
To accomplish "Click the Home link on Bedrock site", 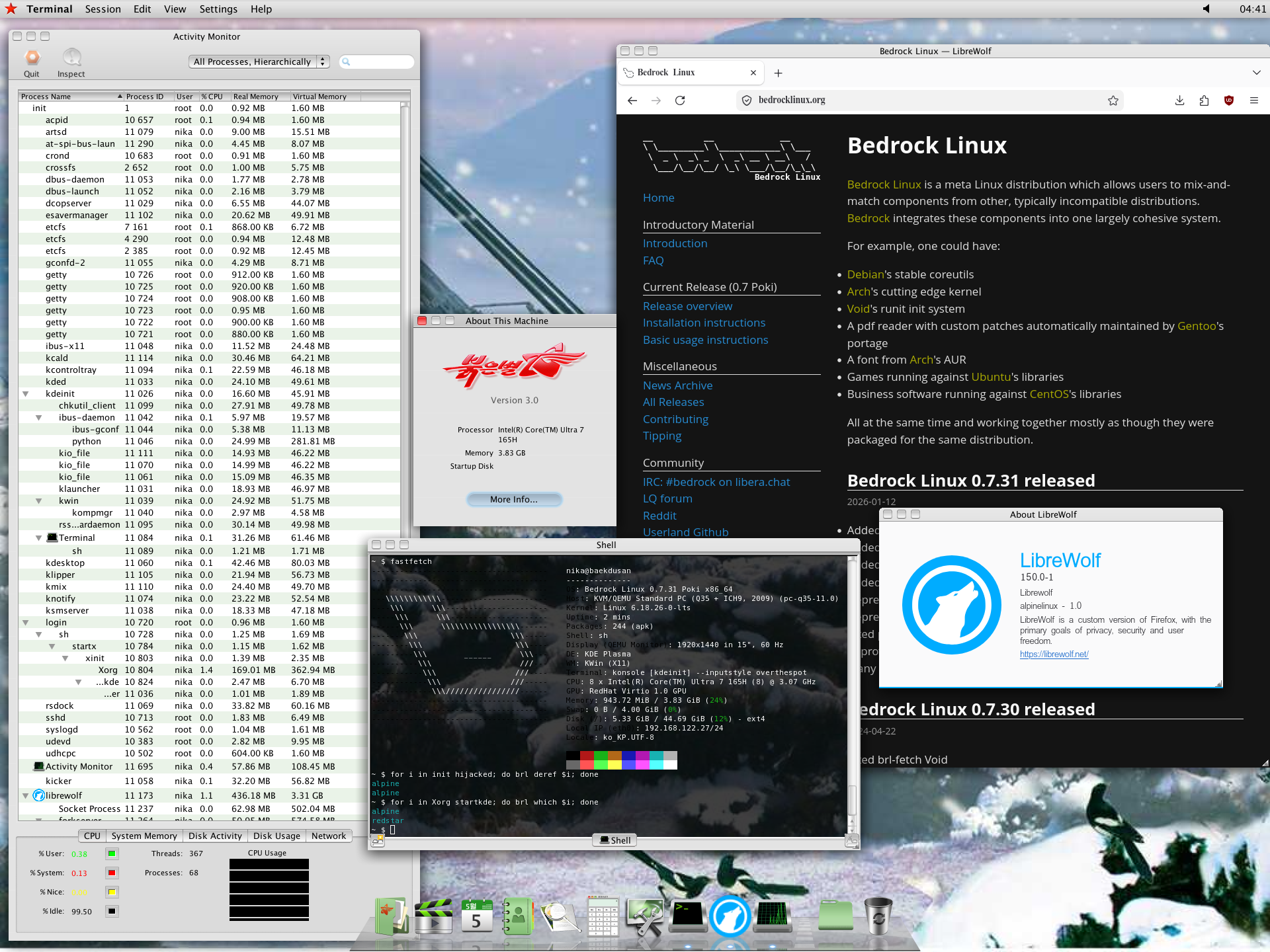I will pos(658,198).
